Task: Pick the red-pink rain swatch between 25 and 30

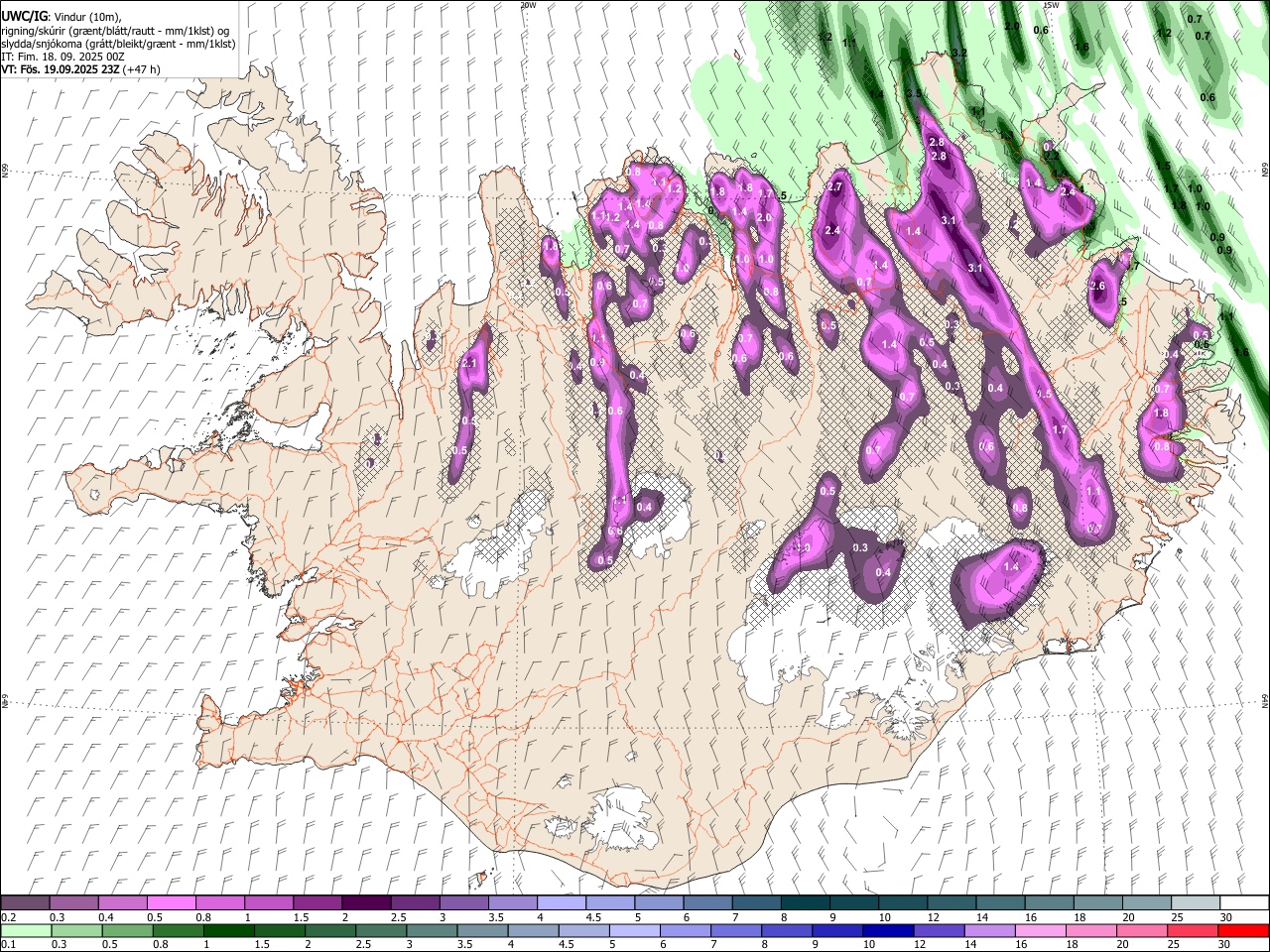Action: point(1192,930)
